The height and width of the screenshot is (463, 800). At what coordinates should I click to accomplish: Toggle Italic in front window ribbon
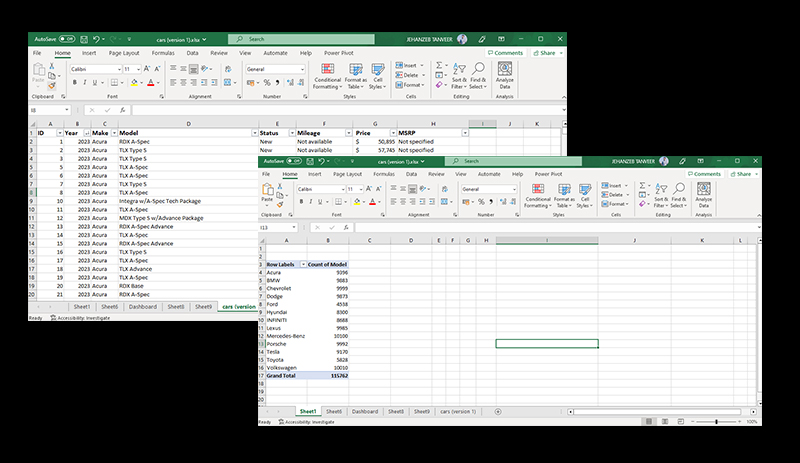point(311,202)
